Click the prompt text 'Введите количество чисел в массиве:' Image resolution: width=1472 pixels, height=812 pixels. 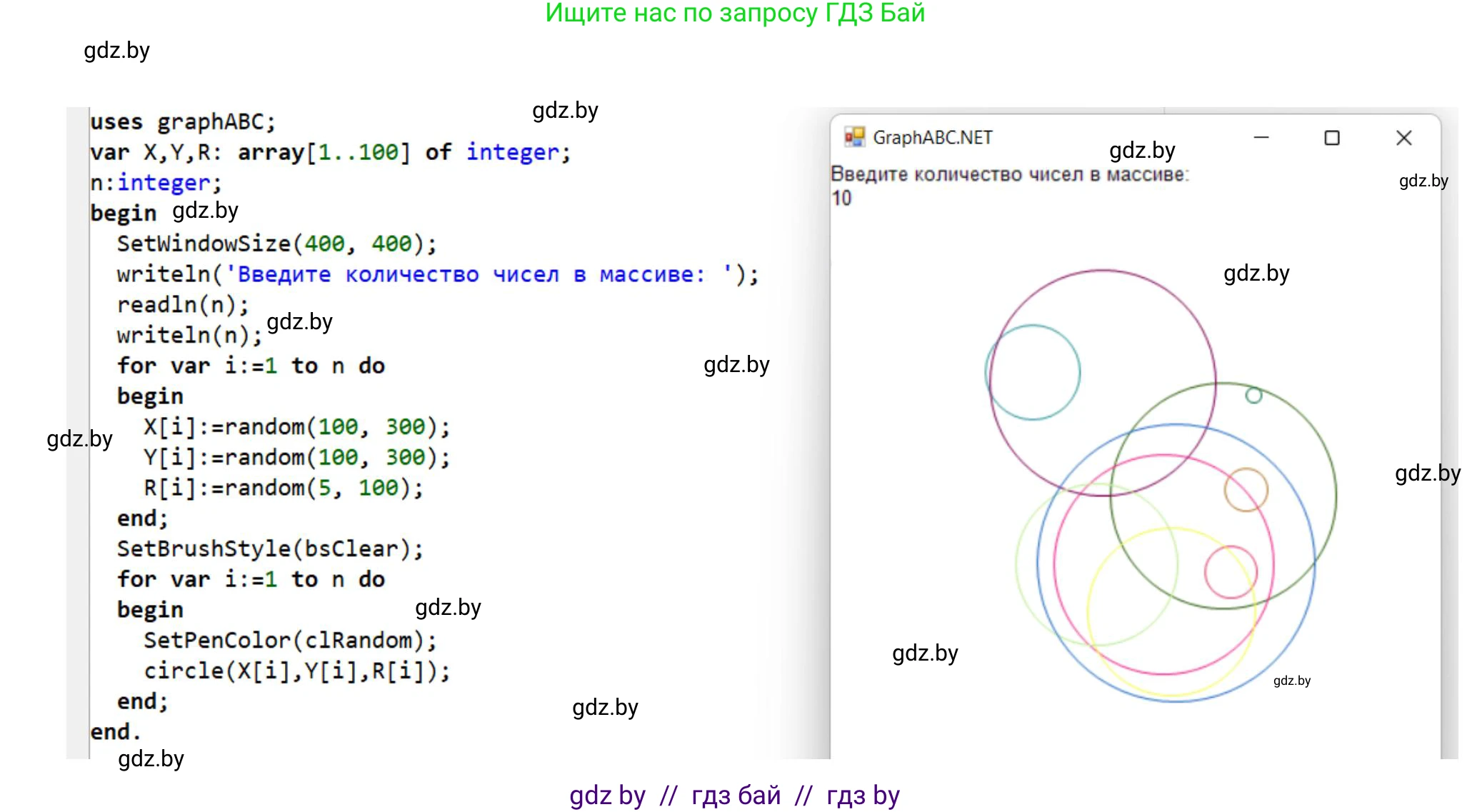[1009, 174]
